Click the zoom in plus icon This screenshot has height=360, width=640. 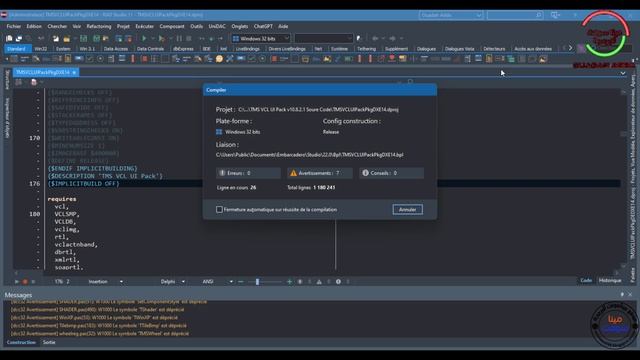pyautogui.click(x=289, y=282)
